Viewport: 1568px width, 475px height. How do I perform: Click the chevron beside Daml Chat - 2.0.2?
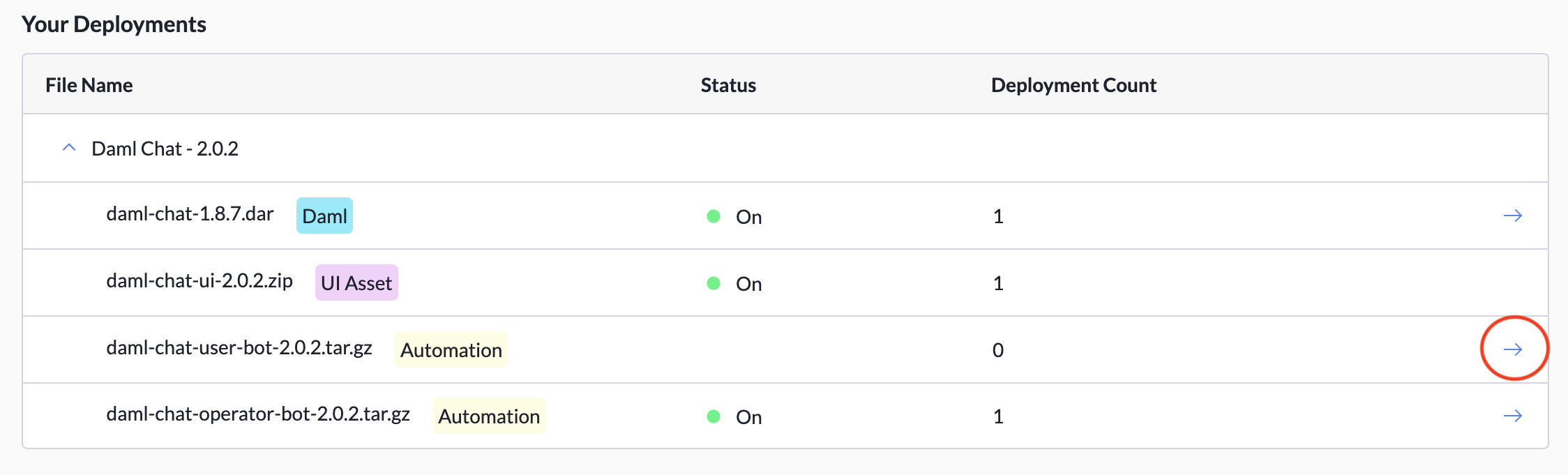pos(68,148)
